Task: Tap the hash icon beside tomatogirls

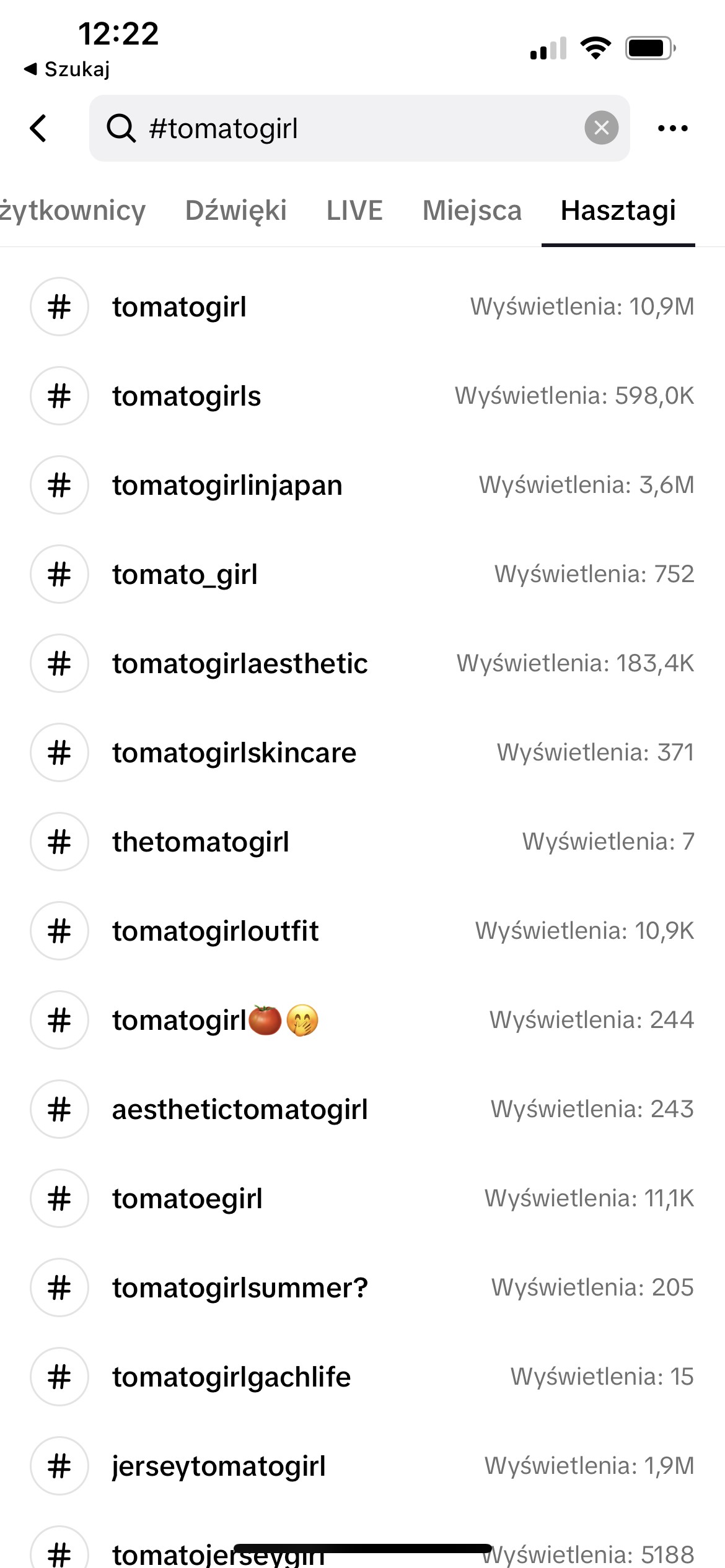Action: point(59,396)
